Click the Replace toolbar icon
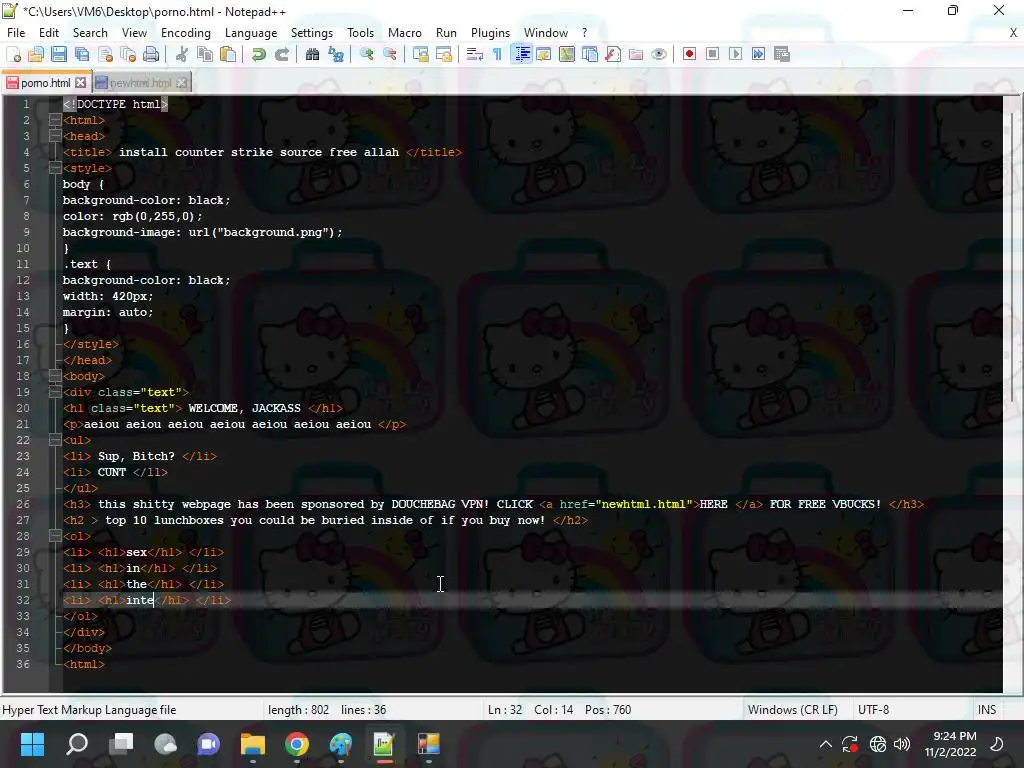 (336, 54)
